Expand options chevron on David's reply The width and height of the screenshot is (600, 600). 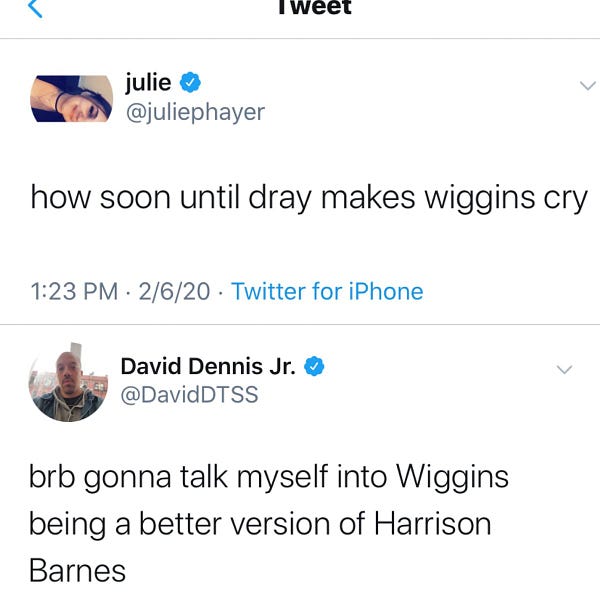[564, 369]
